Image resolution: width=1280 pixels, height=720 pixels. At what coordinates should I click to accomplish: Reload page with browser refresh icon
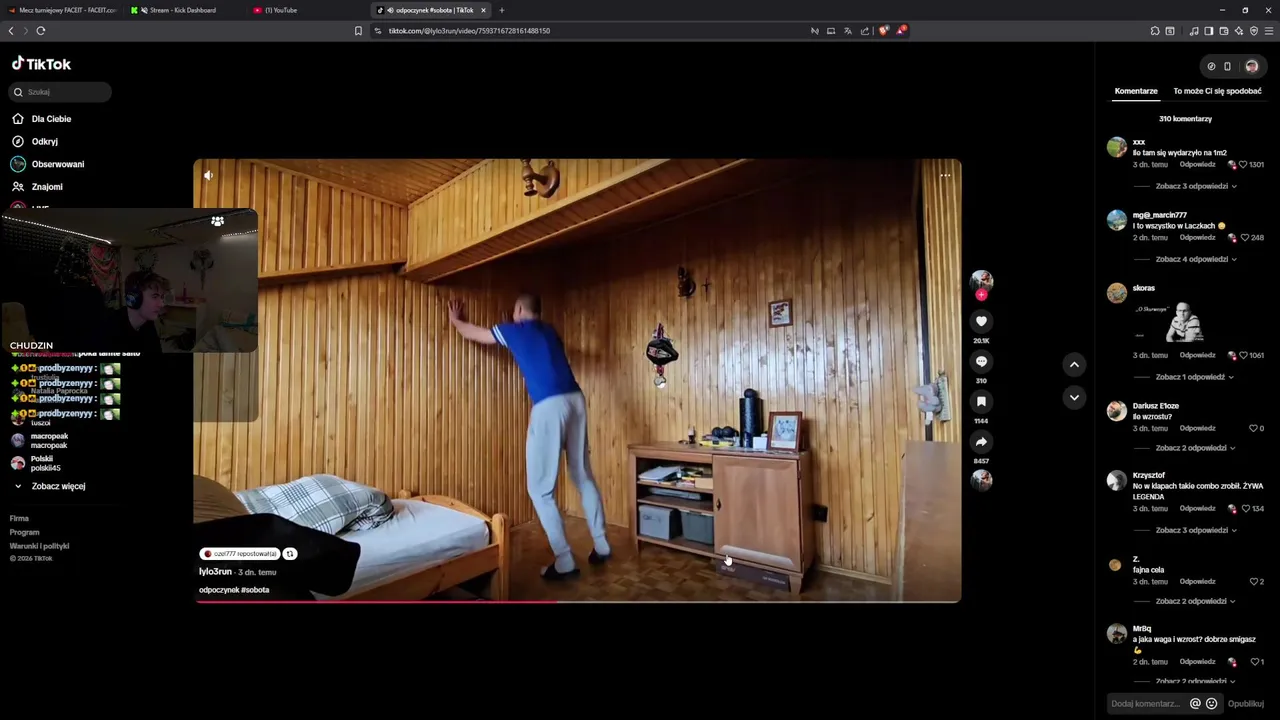click(x=41, y=31)
